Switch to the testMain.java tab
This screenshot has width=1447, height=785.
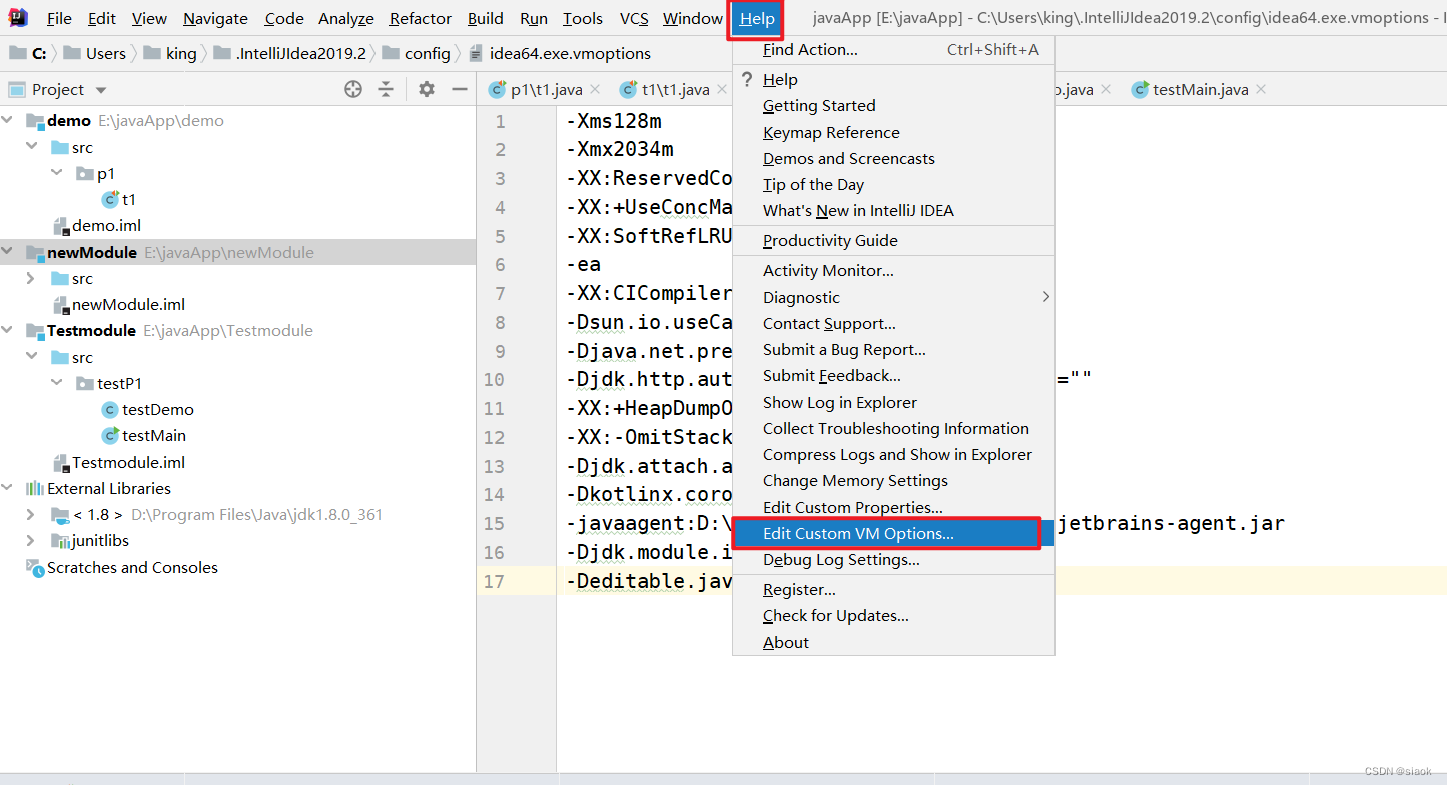click(1200, 90)
